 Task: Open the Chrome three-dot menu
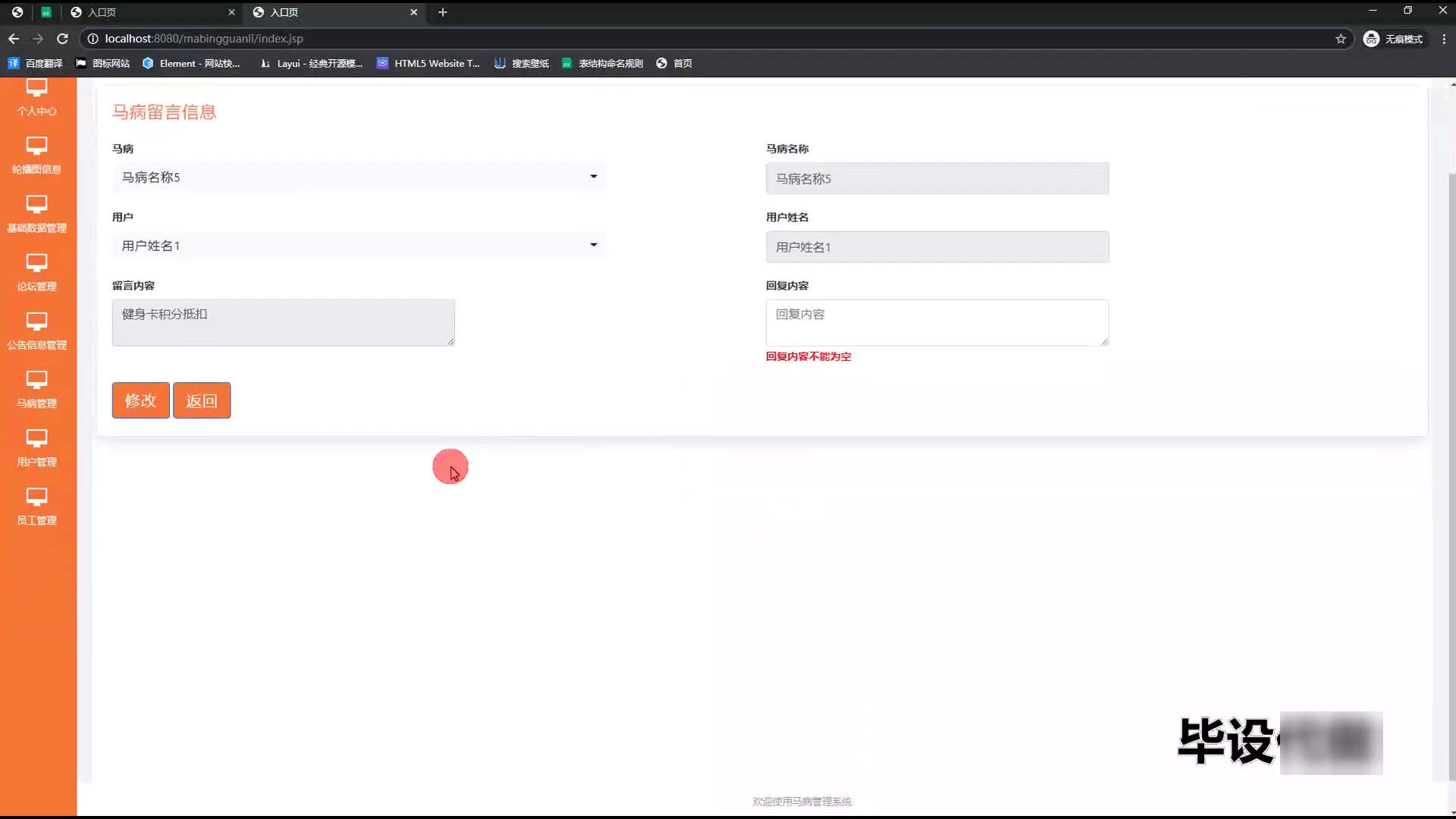pyautogui.click(x=1444, y=39)
